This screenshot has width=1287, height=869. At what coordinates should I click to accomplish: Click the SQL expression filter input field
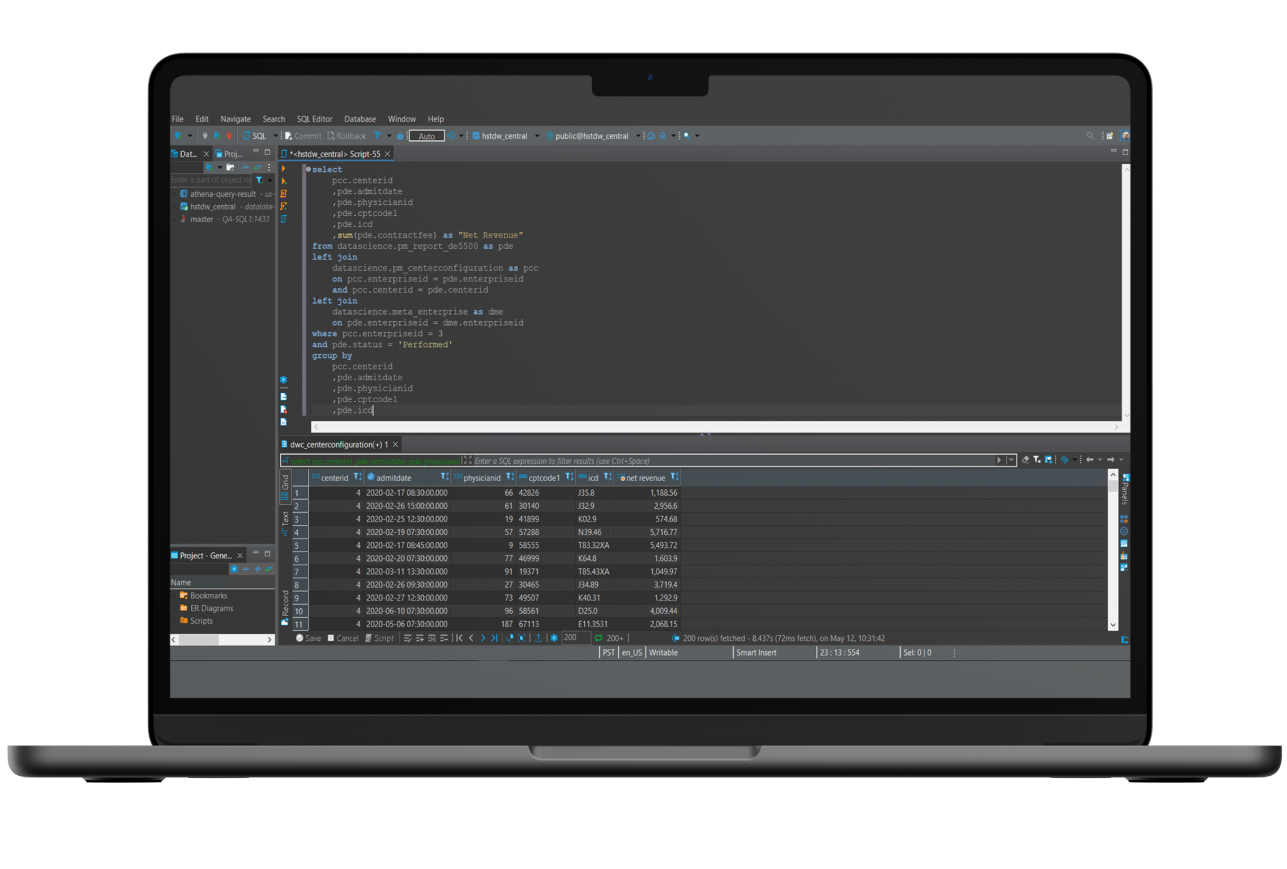coord(735,460)
